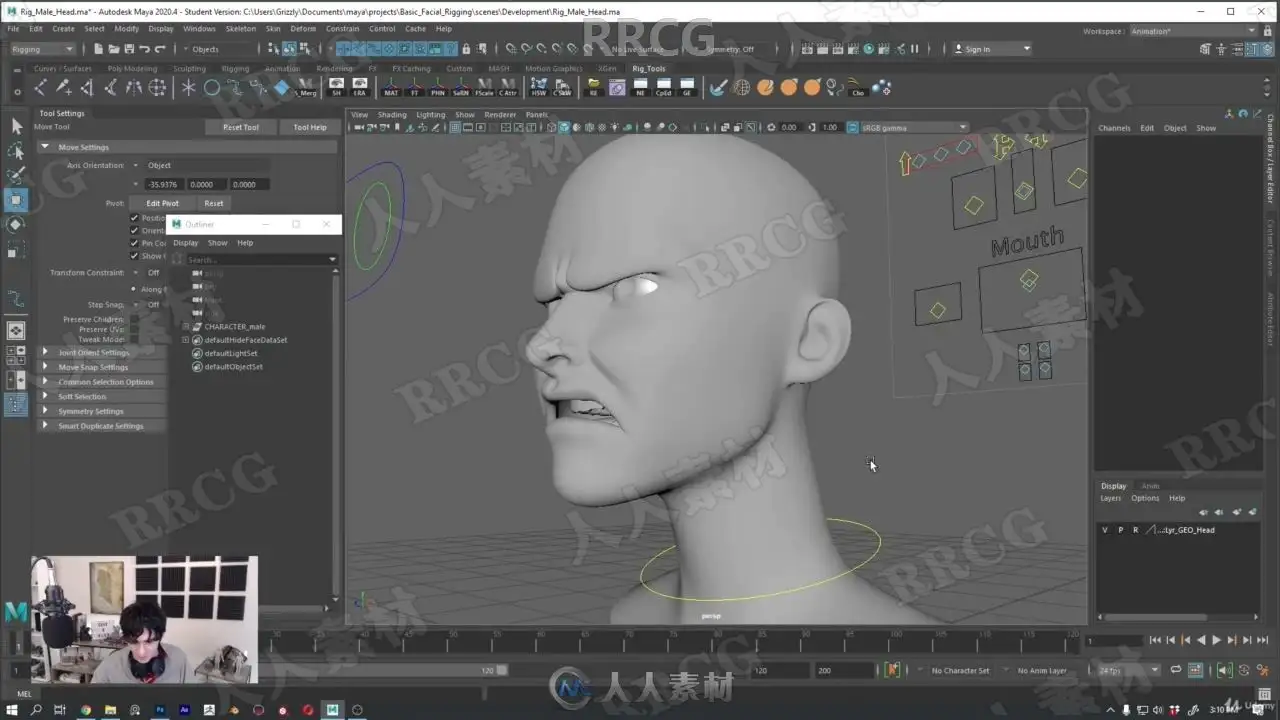Open the Photoshop taskbar icon
The width and height of the screenshot is (1280, 720).
[160, 710]
